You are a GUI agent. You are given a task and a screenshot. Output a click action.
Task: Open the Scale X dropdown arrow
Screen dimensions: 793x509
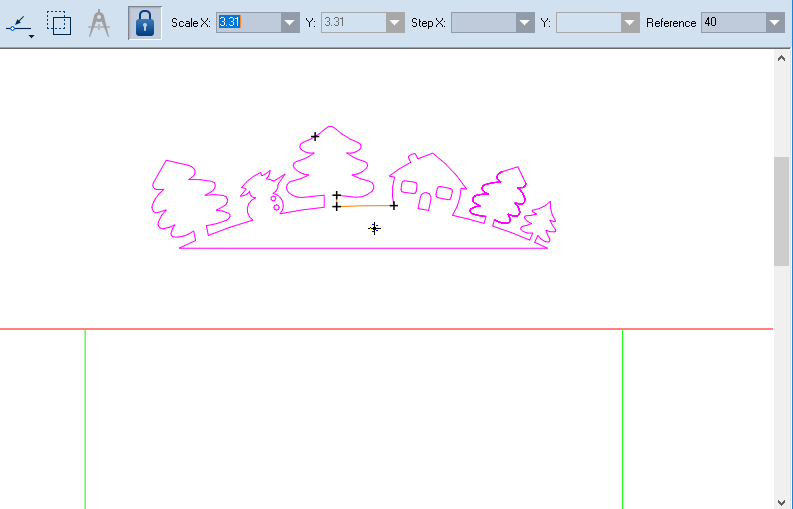pos(289,22)
